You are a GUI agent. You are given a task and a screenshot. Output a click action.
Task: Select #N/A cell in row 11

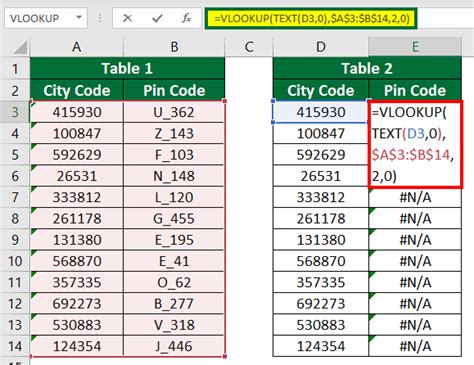(x=415, y=282)
